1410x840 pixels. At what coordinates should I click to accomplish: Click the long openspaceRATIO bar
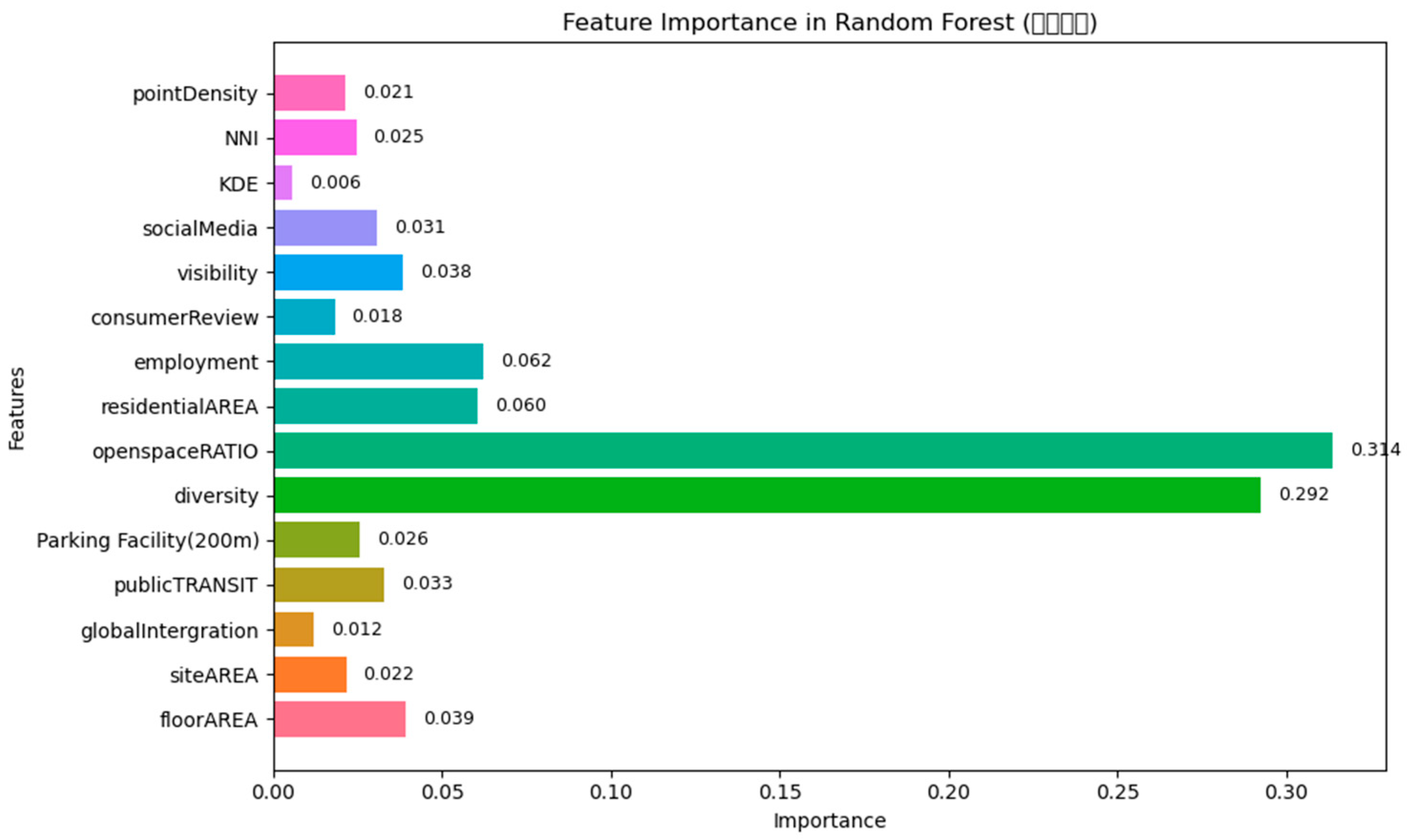tap(804, 451)
